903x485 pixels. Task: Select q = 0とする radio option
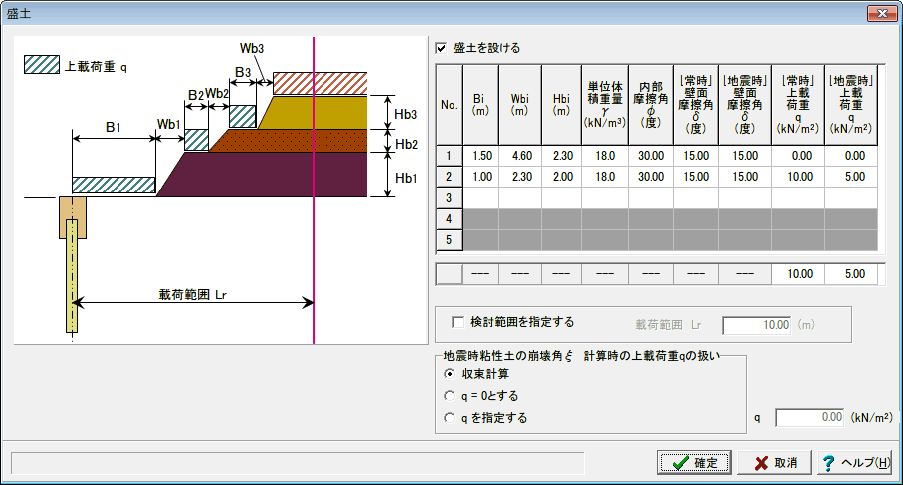click(x=450, y=396)
